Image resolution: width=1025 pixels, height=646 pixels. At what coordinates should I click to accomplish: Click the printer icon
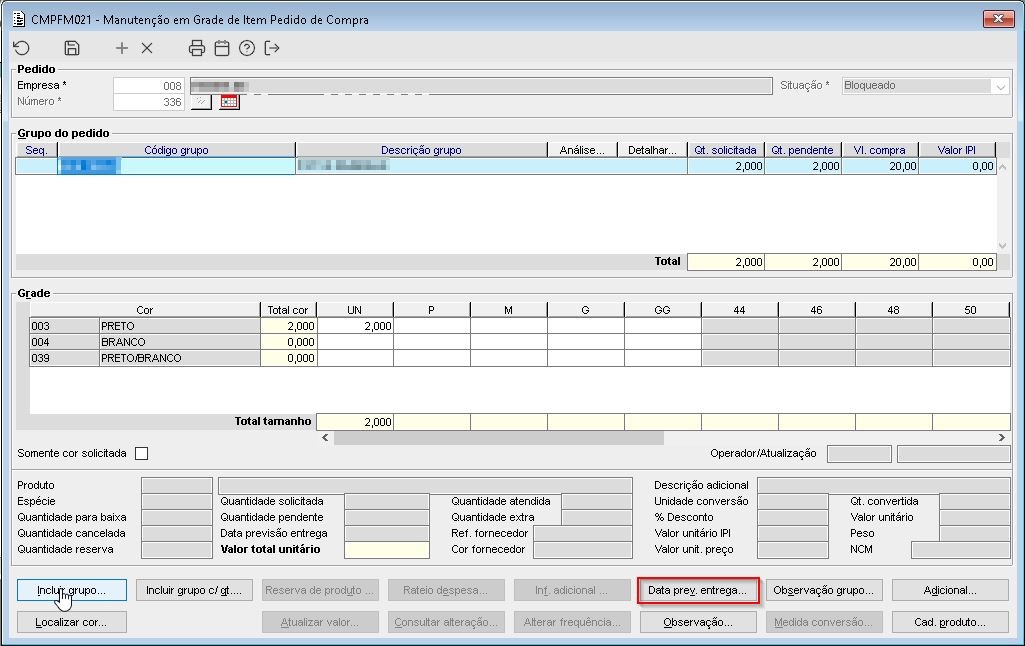[x=197, y=48]
